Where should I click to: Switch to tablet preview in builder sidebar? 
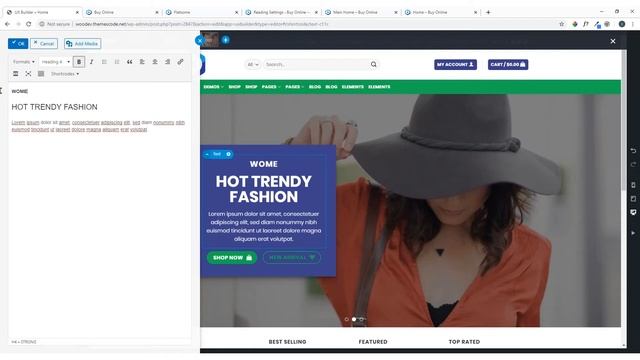[x=633, y=198]
